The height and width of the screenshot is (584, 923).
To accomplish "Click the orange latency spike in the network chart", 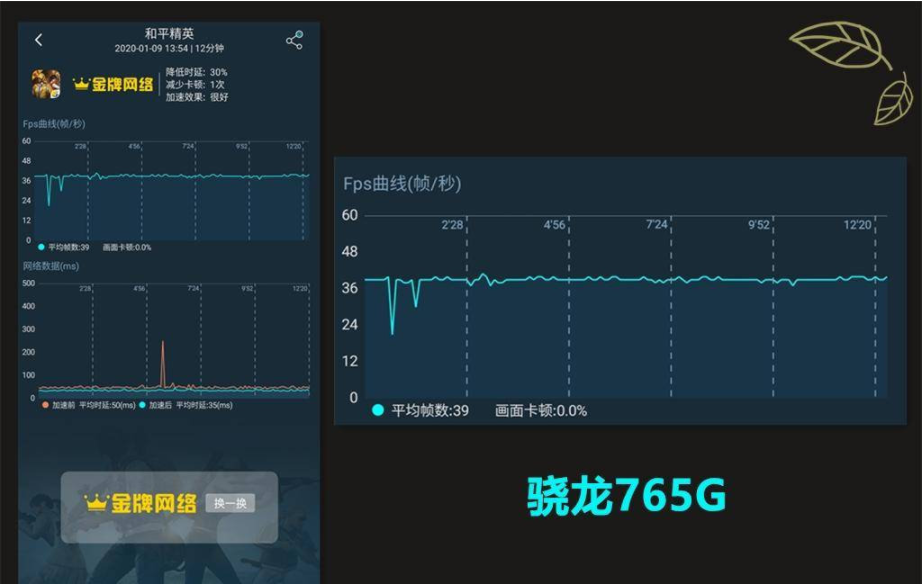I will (163, 364).
